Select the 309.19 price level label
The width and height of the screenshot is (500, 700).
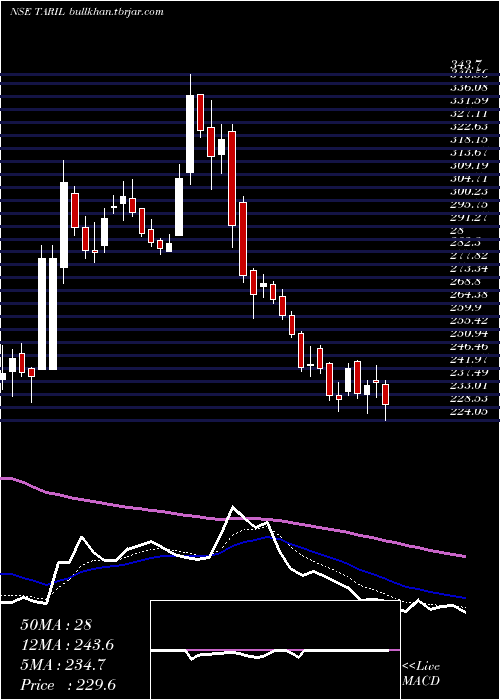click(x=469, y=165)
